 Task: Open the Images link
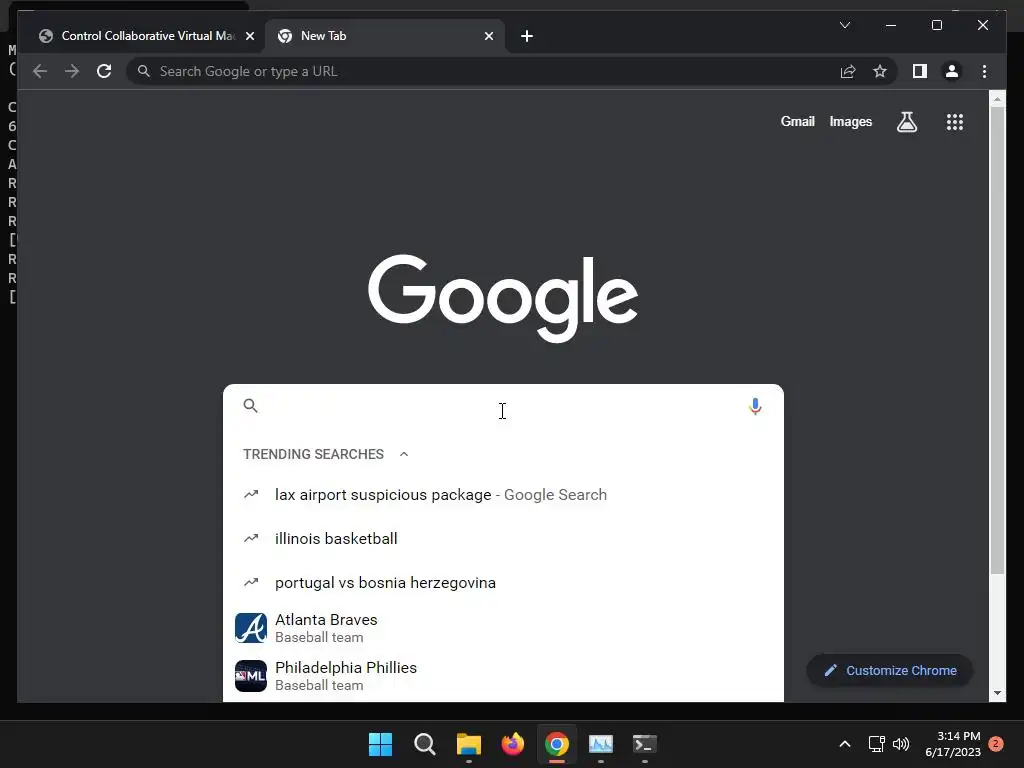point(850,121)
